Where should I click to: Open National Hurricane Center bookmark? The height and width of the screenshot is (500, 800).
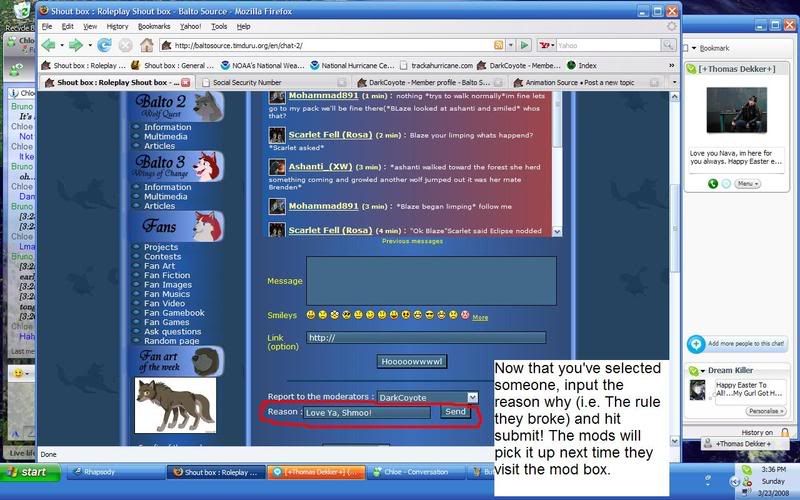pos(353,65)
